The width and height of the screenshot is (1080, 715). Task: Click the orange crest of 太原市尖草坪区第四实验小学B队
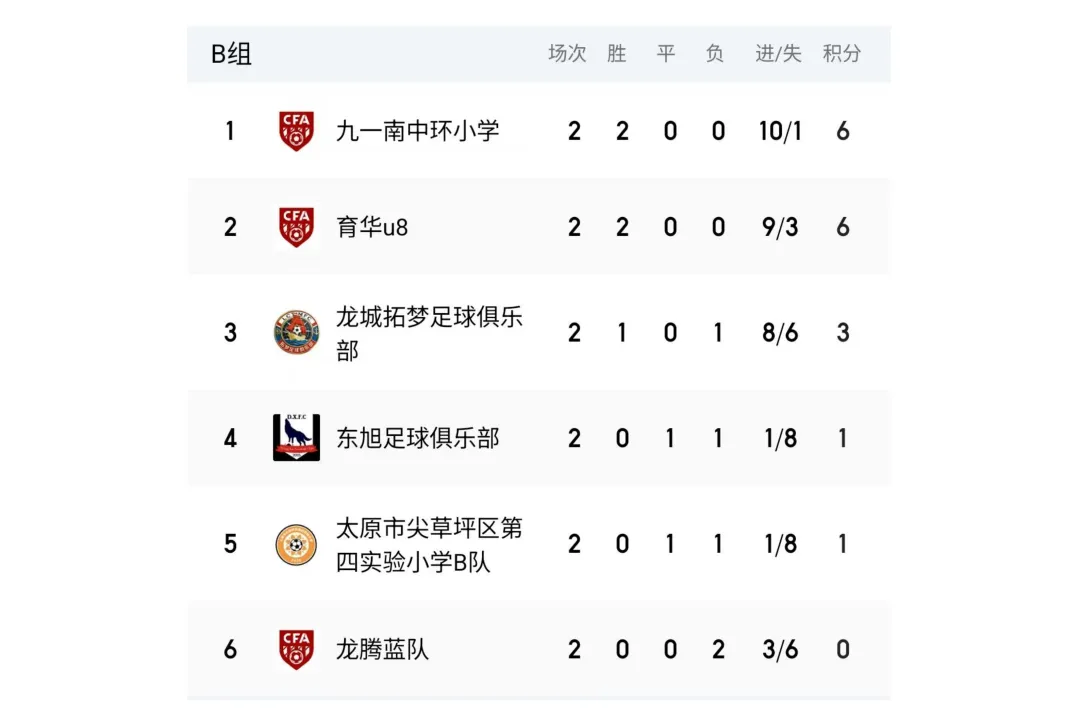click(x=296, y=544)
